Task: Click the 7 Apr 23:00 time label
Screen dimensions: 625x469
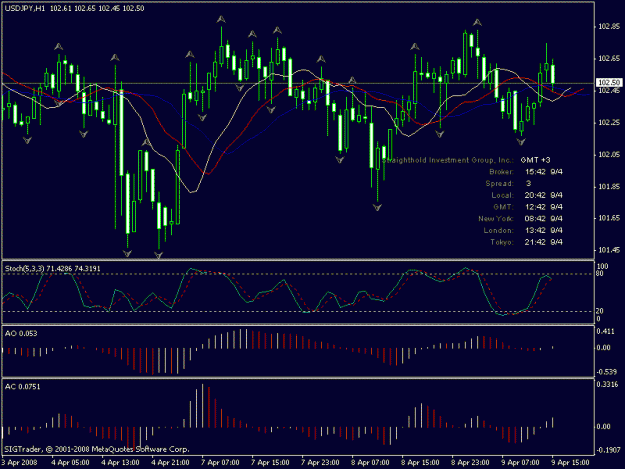Action: pos(320,463)
